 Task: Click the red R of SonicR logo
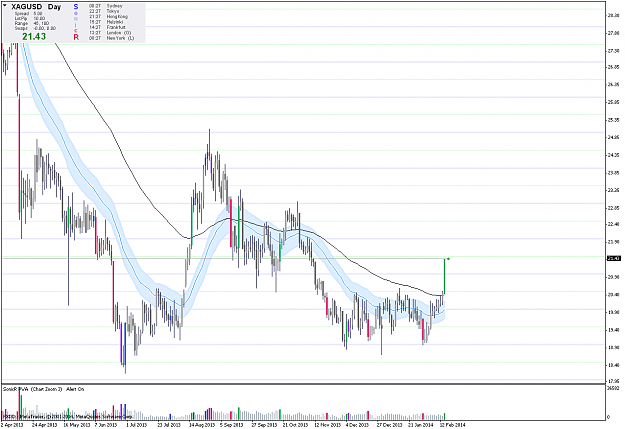76,37
